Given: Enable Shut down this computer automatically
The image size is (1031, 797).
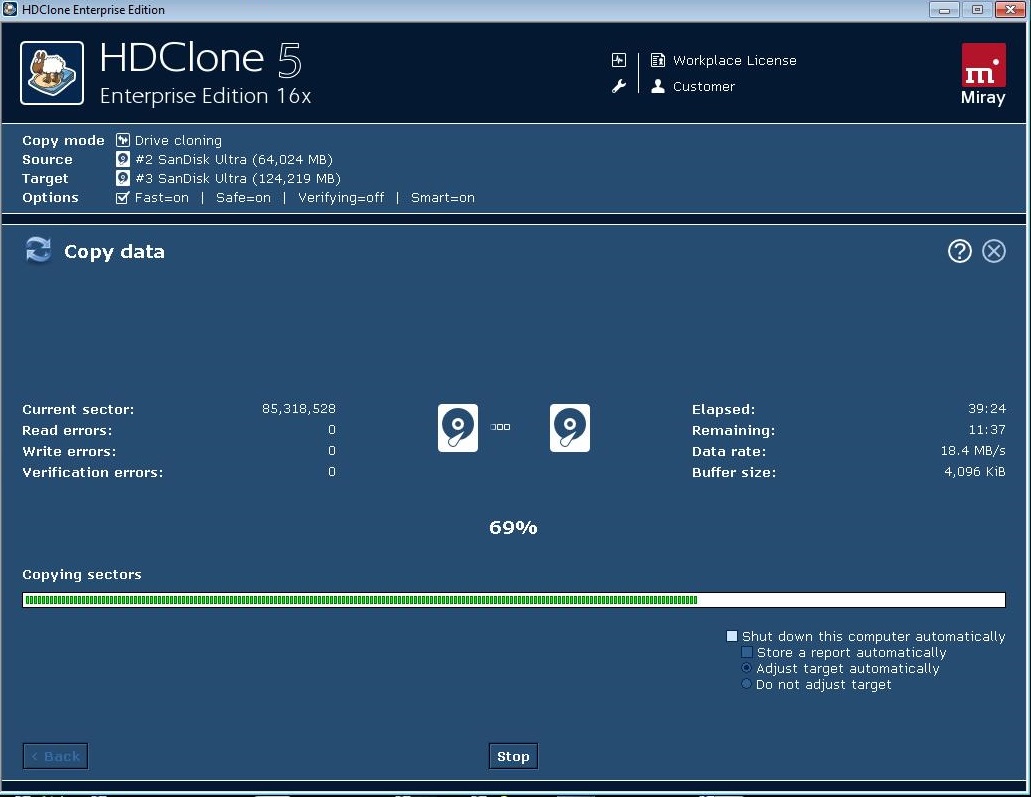Looking at the screenshot, I should (x=732, y=636).
